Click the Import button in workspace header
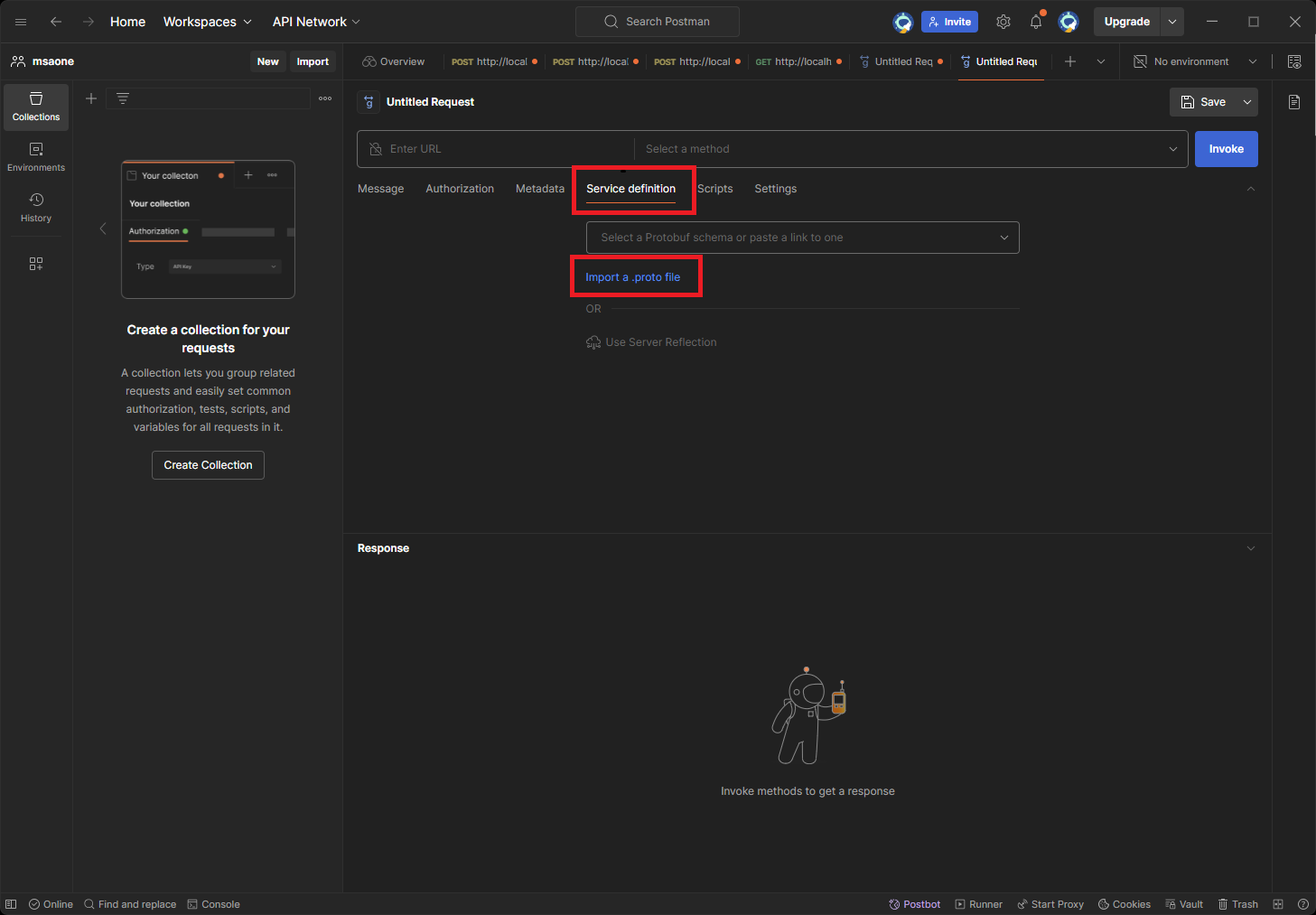Screen dimensions: 1316x915 click(313, 61)
